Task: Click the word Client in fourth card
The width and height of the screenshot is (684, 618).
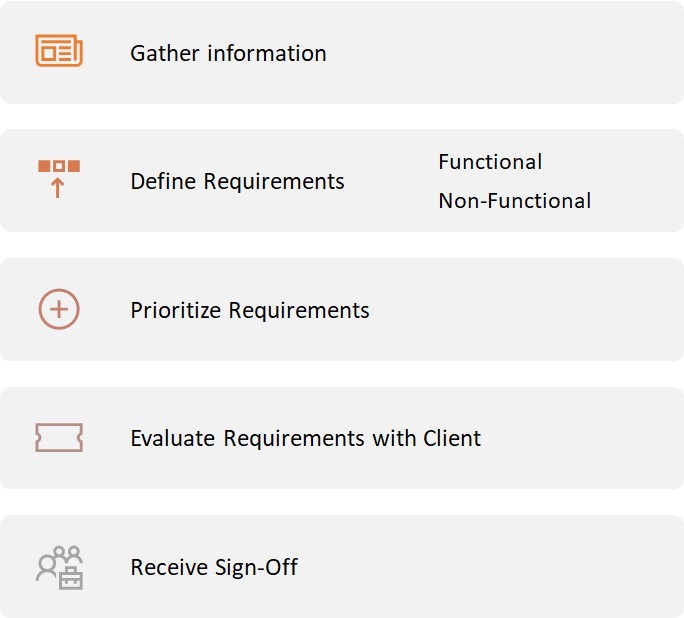Action: [452, 438]
